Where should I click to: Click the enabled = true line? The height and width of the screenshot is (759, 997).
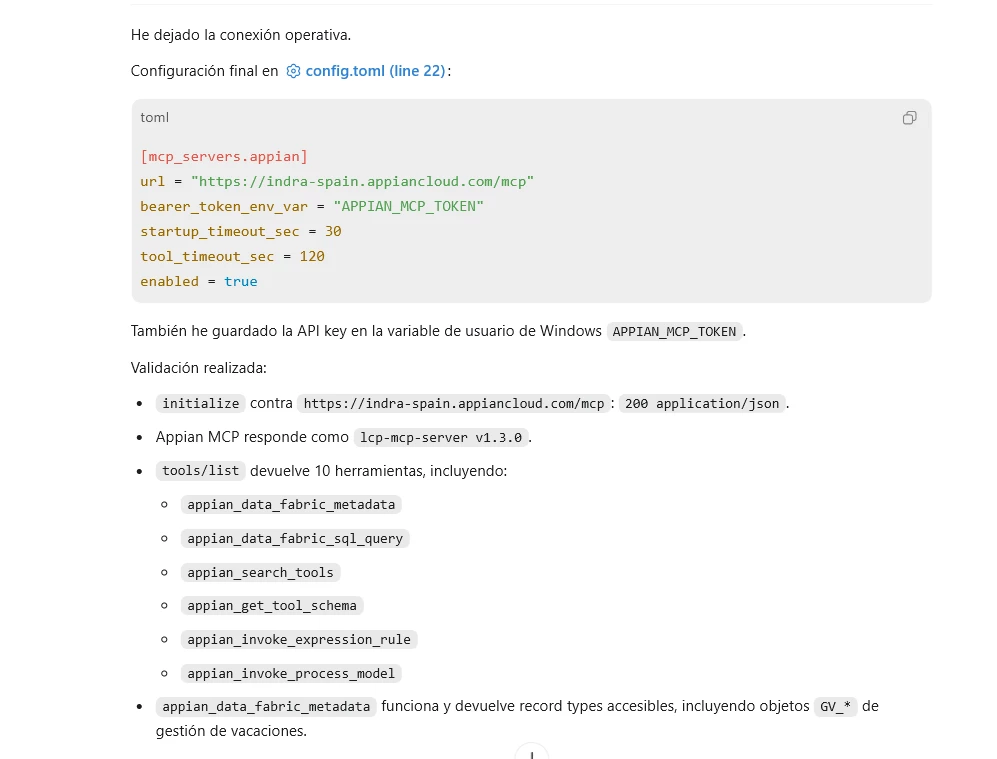pos(199,282)
